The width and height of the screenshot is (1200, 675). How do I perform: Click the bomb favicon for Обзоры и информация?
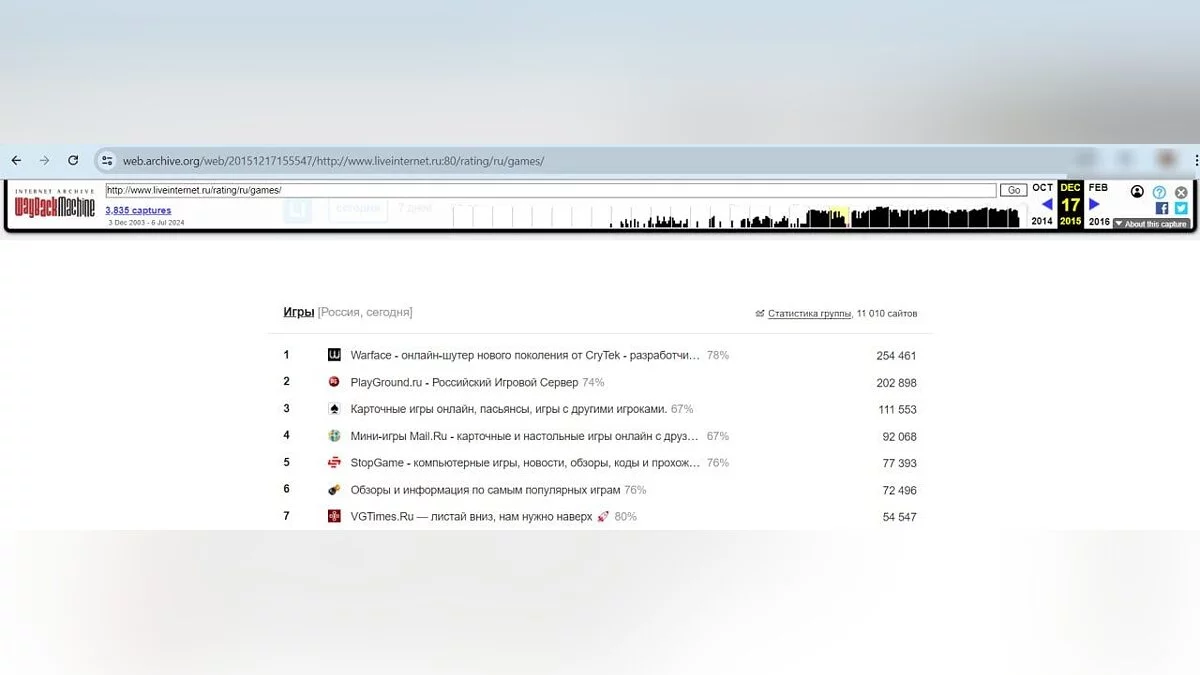pyautogui.click(x=334, y=490)
